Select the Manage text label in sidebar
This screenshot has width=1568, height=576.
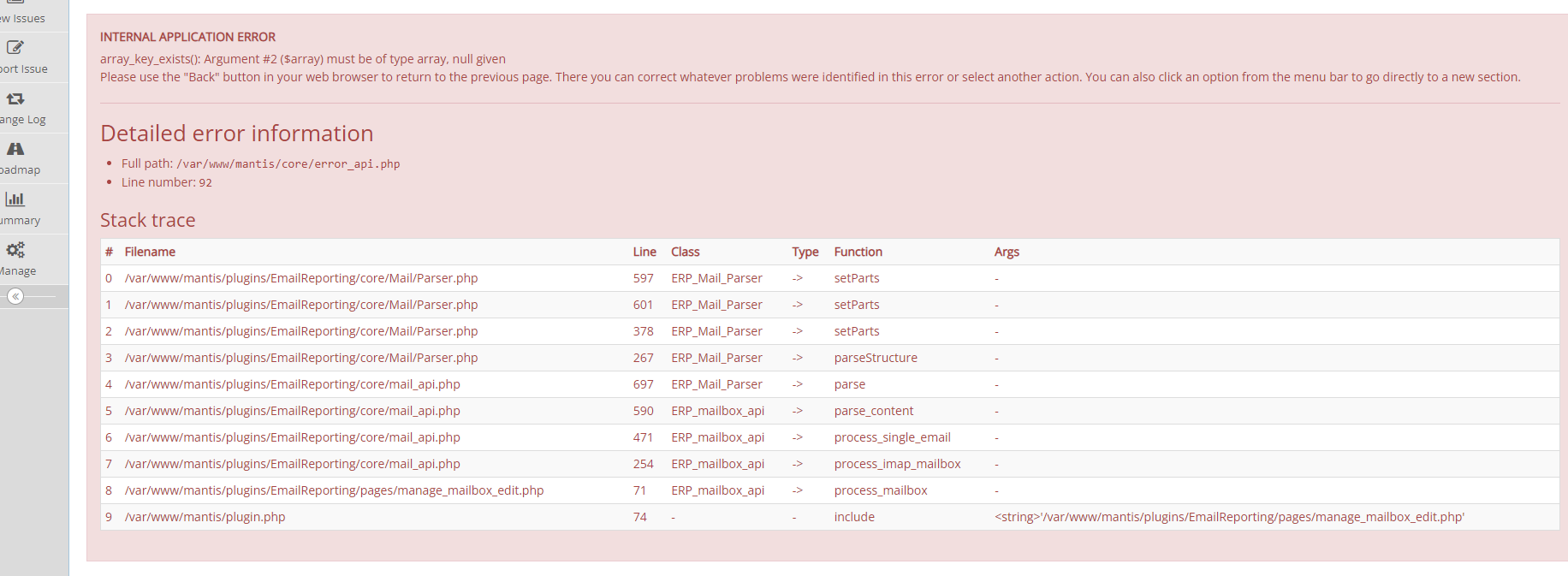click(19, 271)
